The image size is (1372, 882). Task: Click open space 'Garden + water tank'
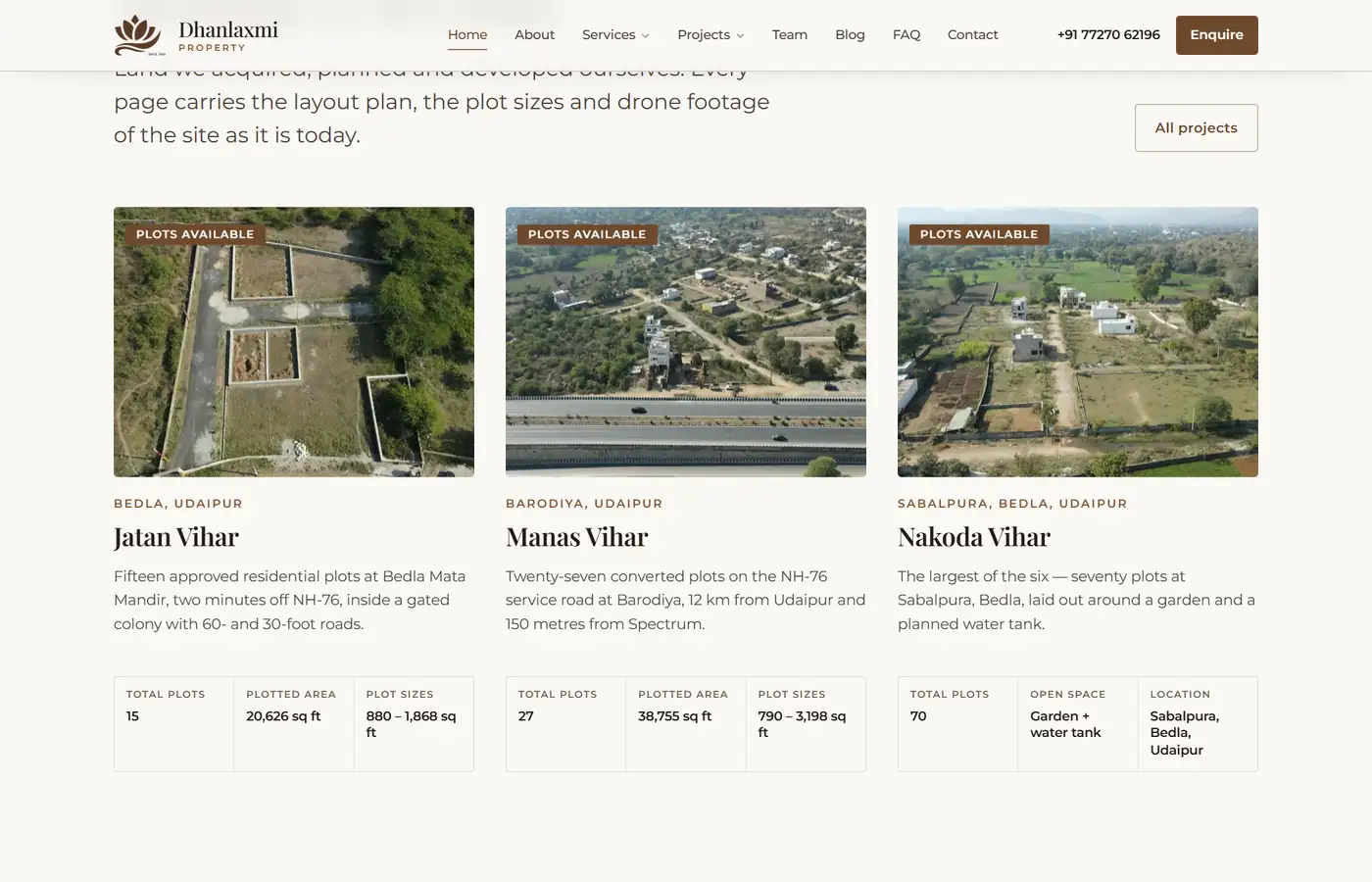coord(1065,724)
